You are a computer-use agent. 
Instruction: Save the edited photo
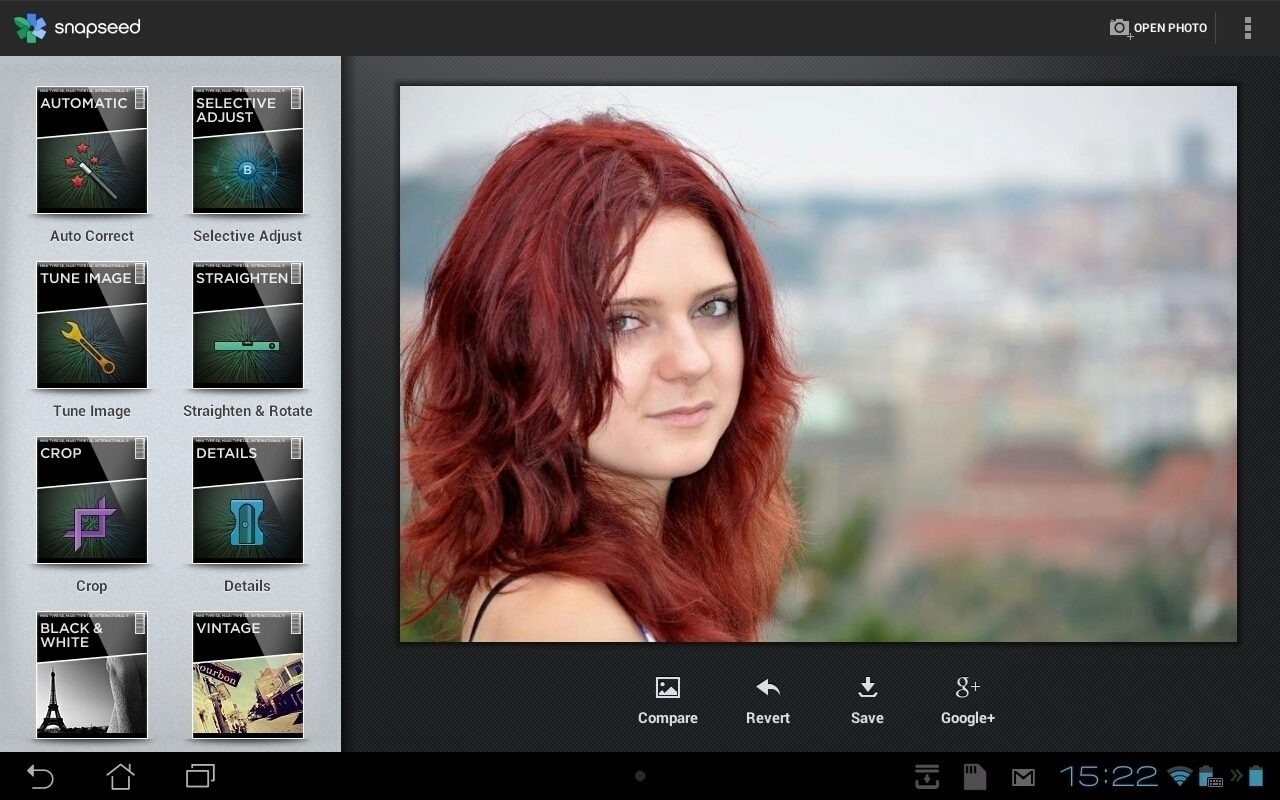(867, 700)
